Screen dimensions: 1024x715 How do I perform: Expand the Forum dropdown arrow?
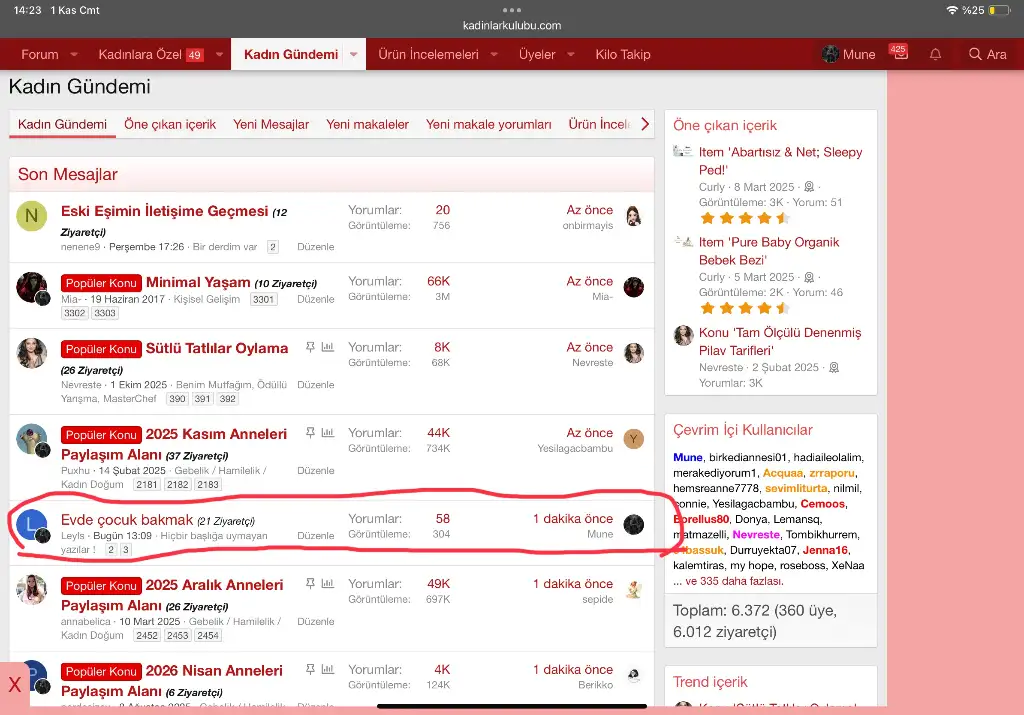[72, 54]
